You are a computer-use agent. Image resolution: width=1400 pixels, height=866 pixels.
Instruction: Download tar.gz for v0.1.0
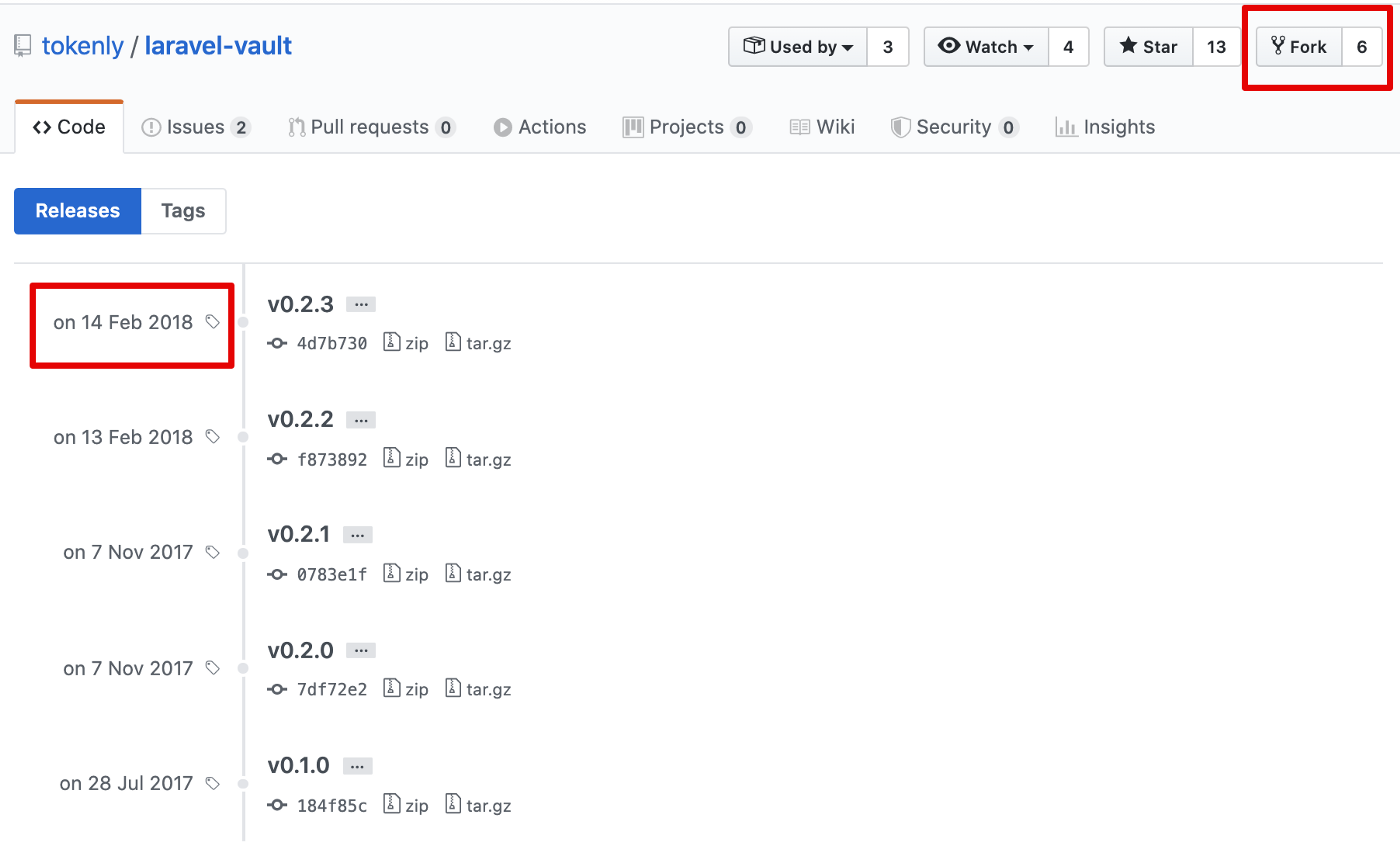pos(479,805)
